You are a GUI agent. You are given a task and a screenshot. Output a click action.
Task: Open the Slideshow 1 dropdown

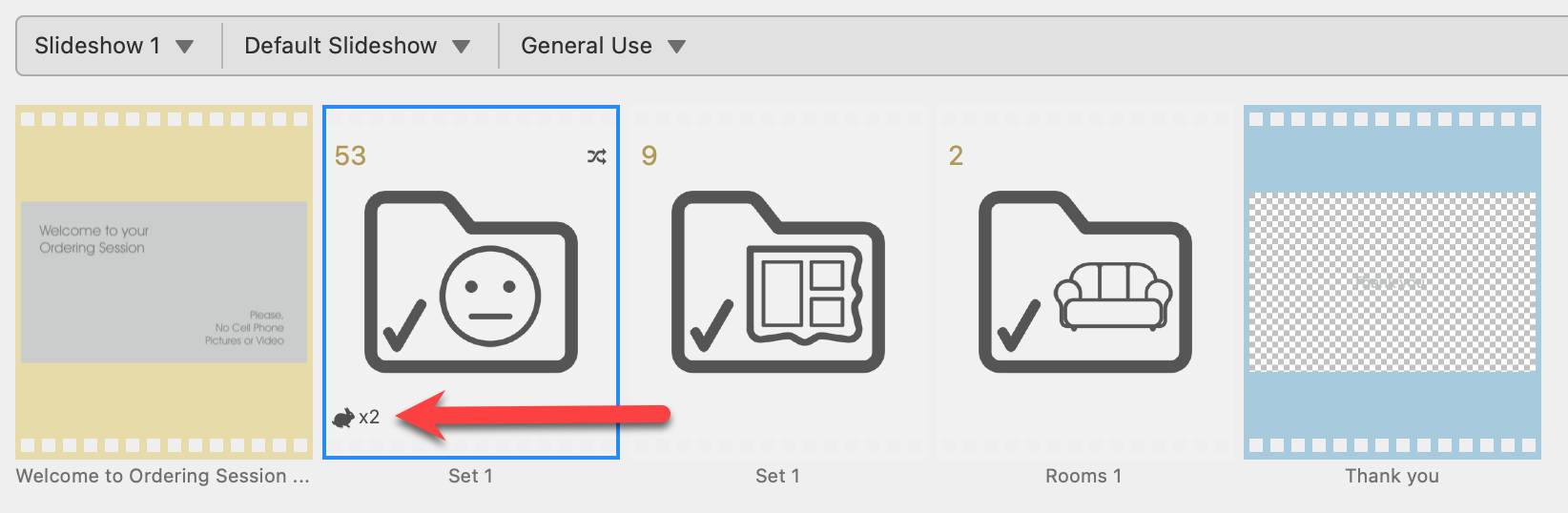tap(113, 46)
